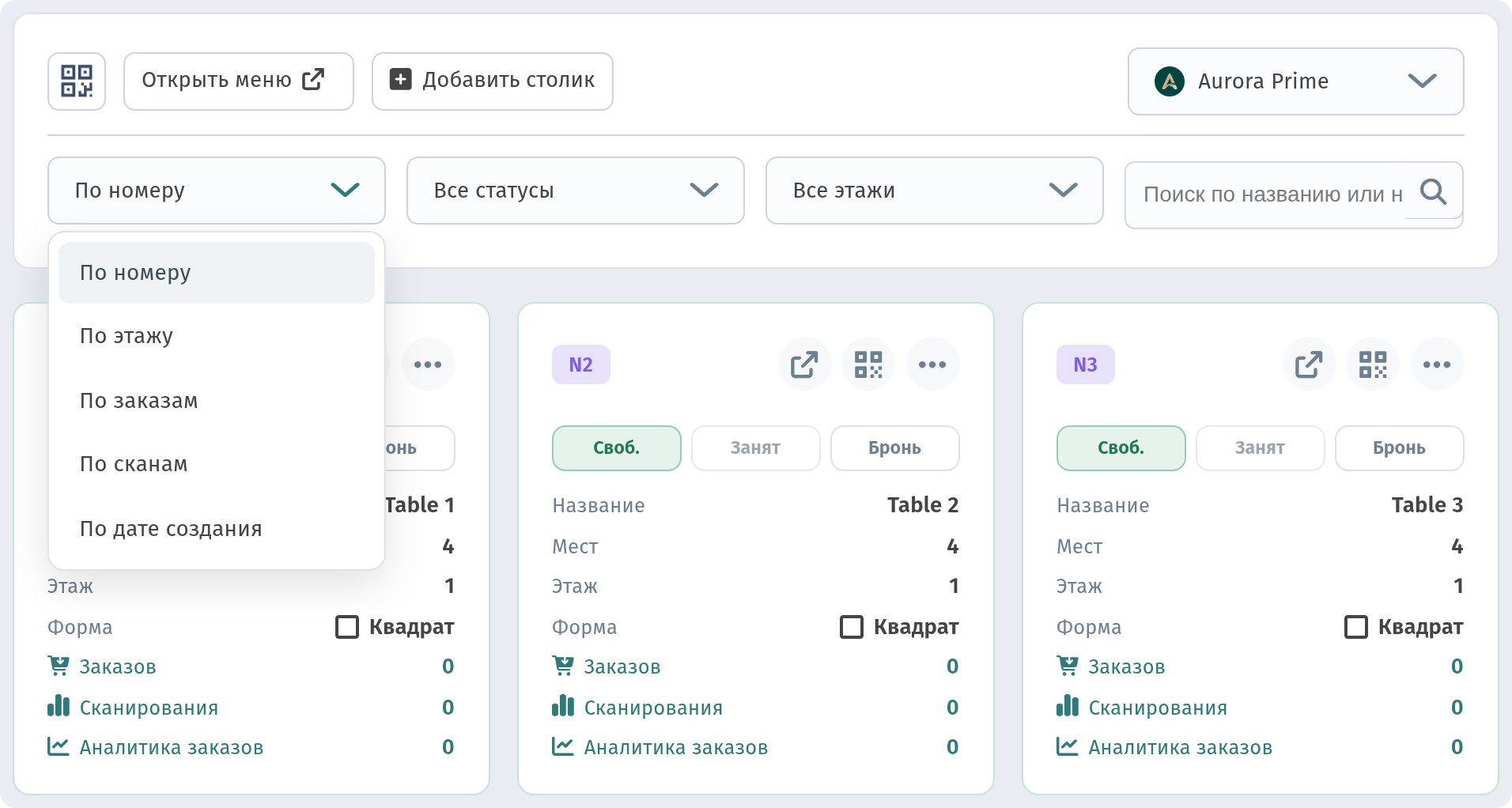The image size is (1512, 808).
Task: Open the more options menu on N2 card
Action: (x=932, y=364)
